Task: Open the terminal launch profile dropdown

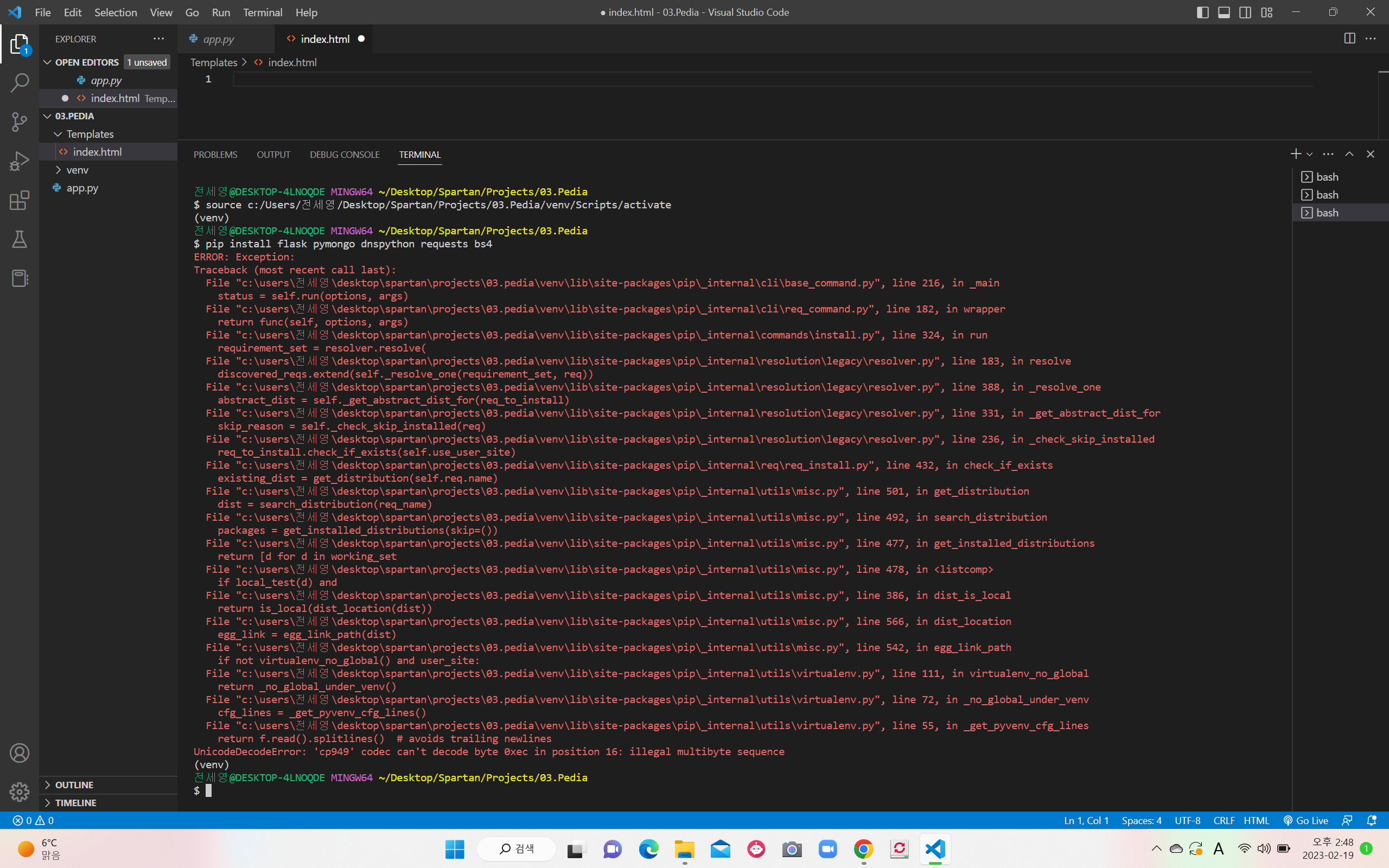Action: (x=1309, y=154)
